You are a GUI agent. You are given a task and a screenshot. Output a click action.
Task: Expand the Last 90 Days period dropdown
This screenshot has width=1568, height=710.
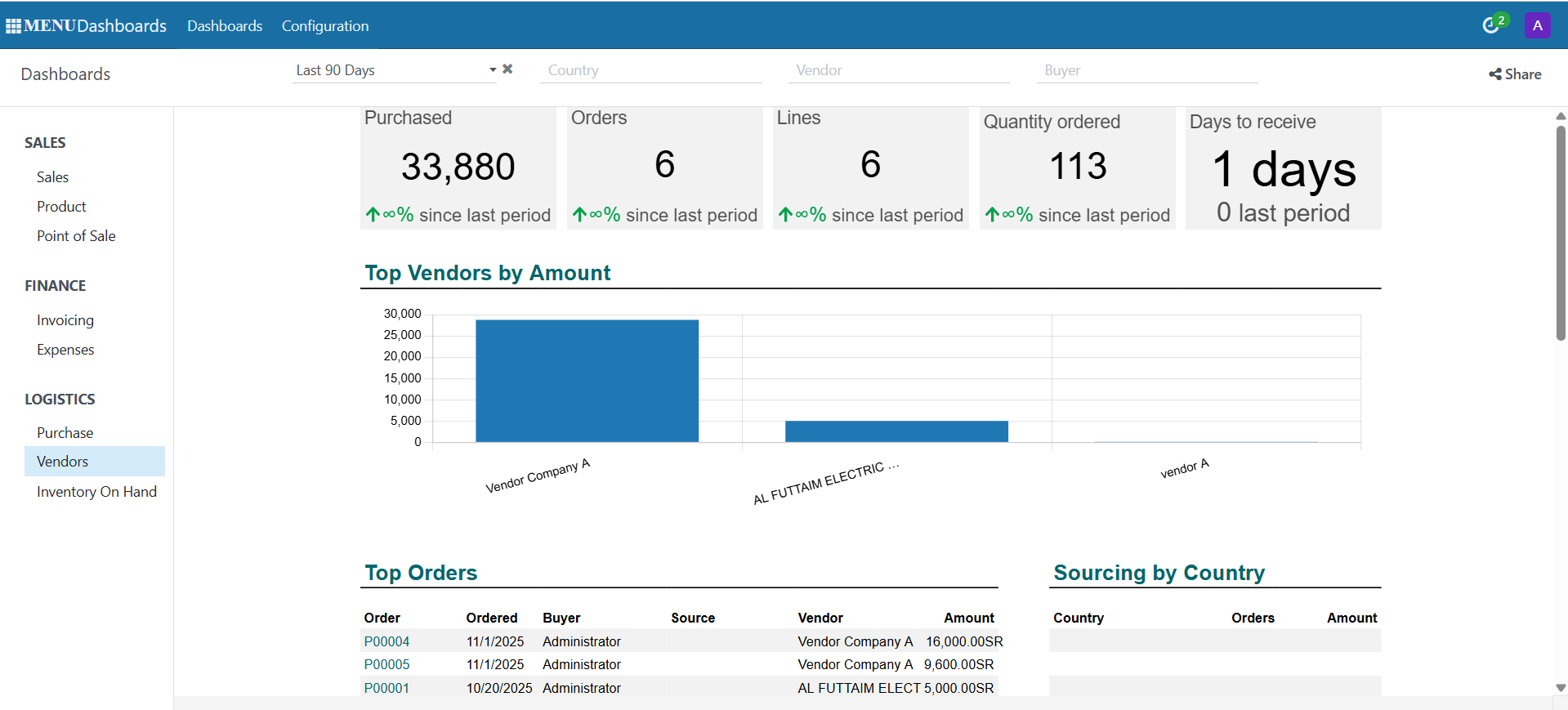(493, 70)
